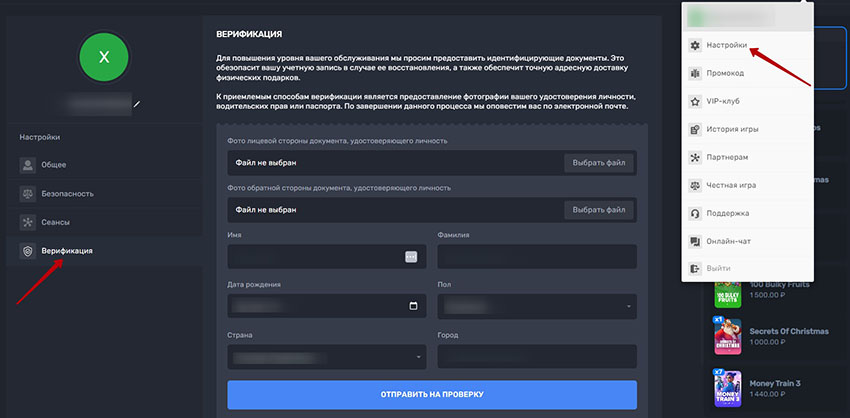Select Партнерам in the account menu
850x418 pixels.
click(x=748, y=157)
